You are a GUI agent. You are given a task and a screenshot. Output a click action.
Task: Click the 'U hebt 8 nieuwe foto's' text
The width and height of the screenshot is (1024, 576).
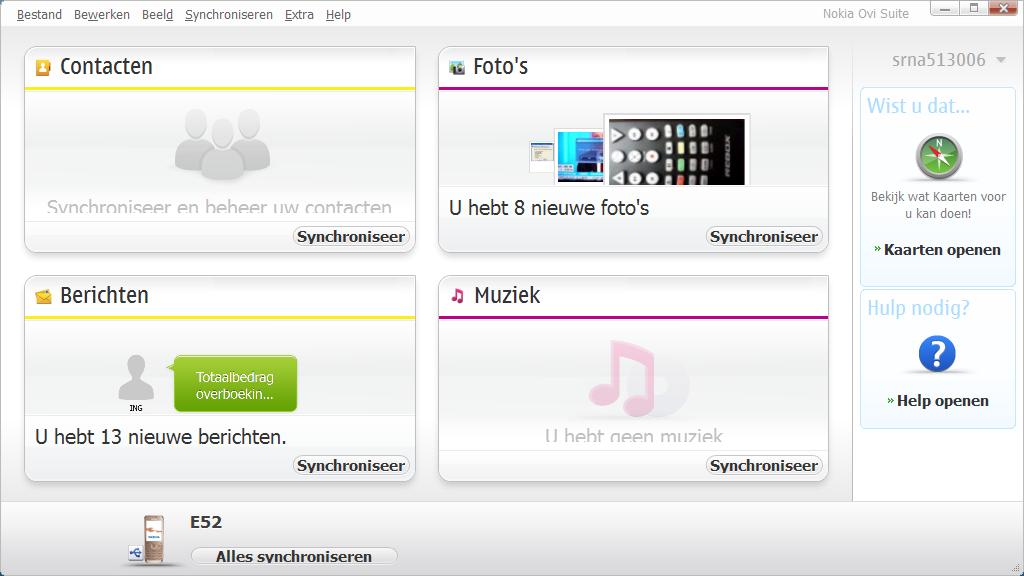549,208
